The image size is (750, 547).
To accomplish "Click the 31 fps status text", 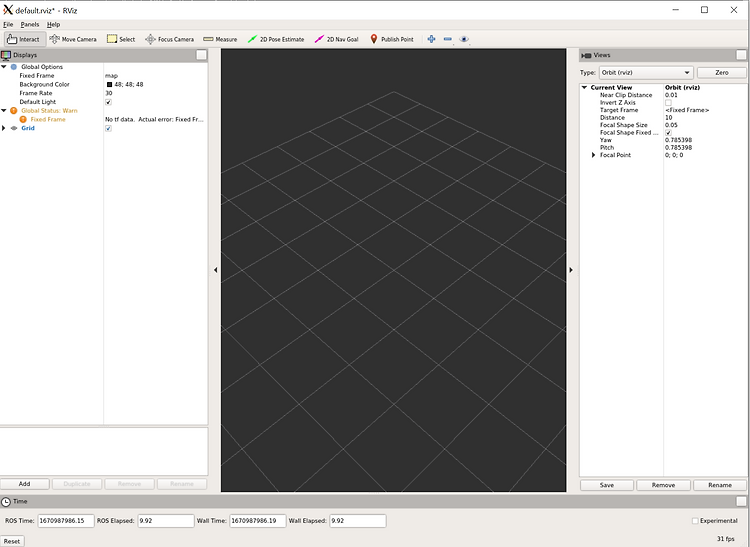I will 725,539.
